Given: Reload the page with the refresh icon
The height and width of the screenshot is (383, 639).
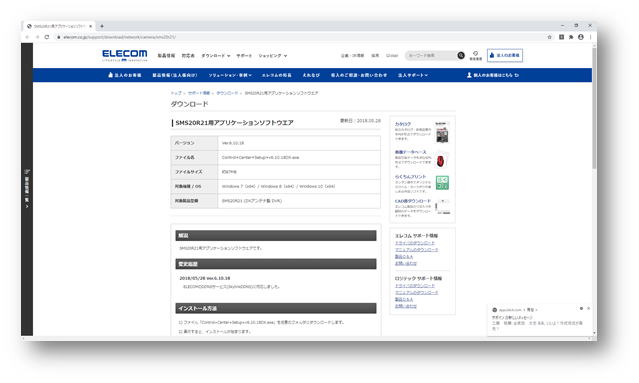Looking at the screenshot, I should [47, 37].
